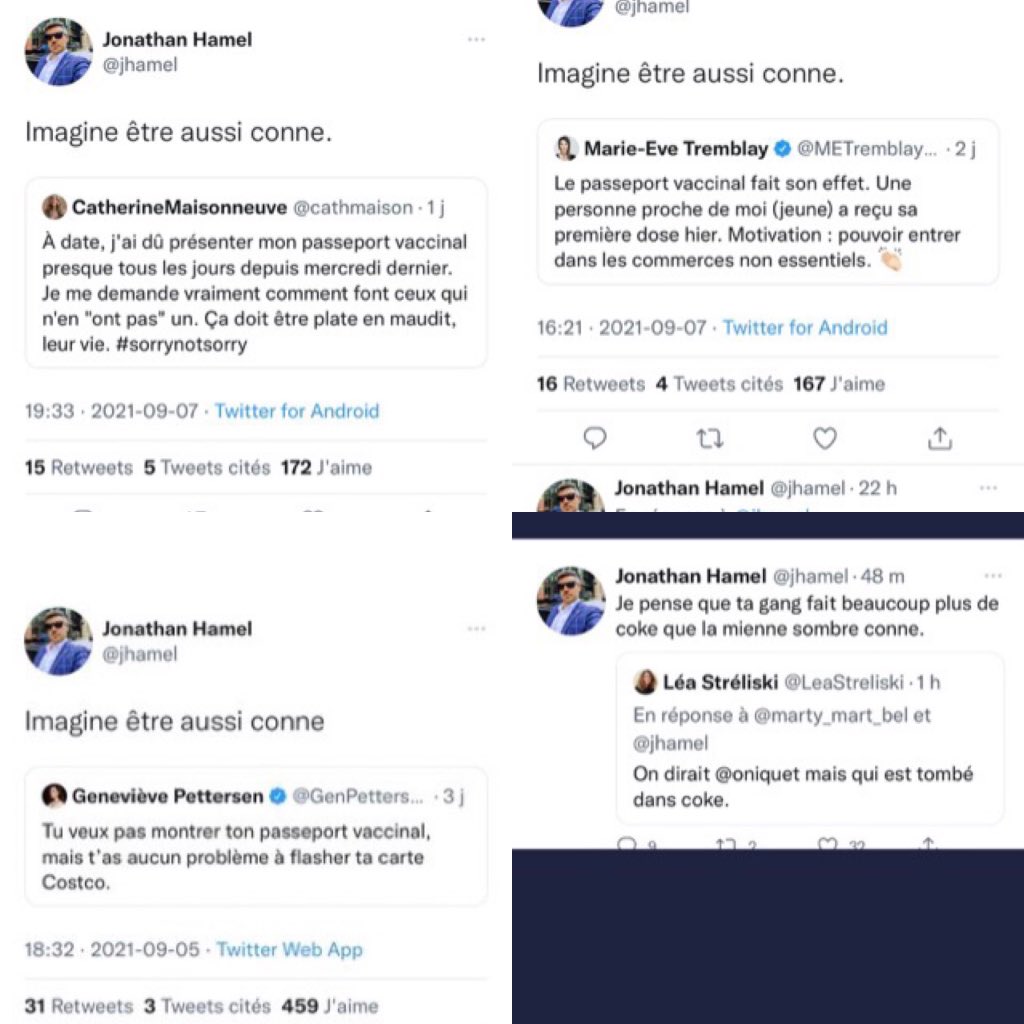Click Twitter for Android link under 19:33 tweet
This screenshot has height=1024, width=1024.
tap(296, 411)
